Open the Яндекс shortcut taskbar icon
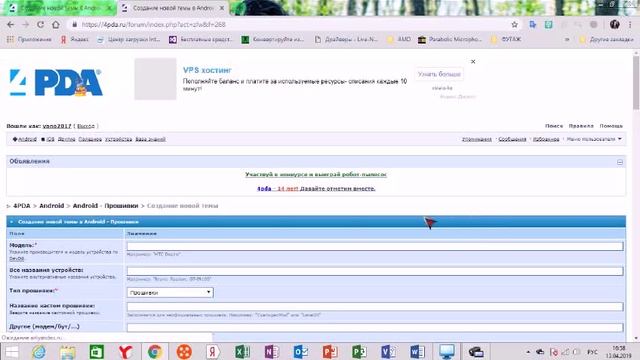 pyautogui.click(x=213, y=352)
